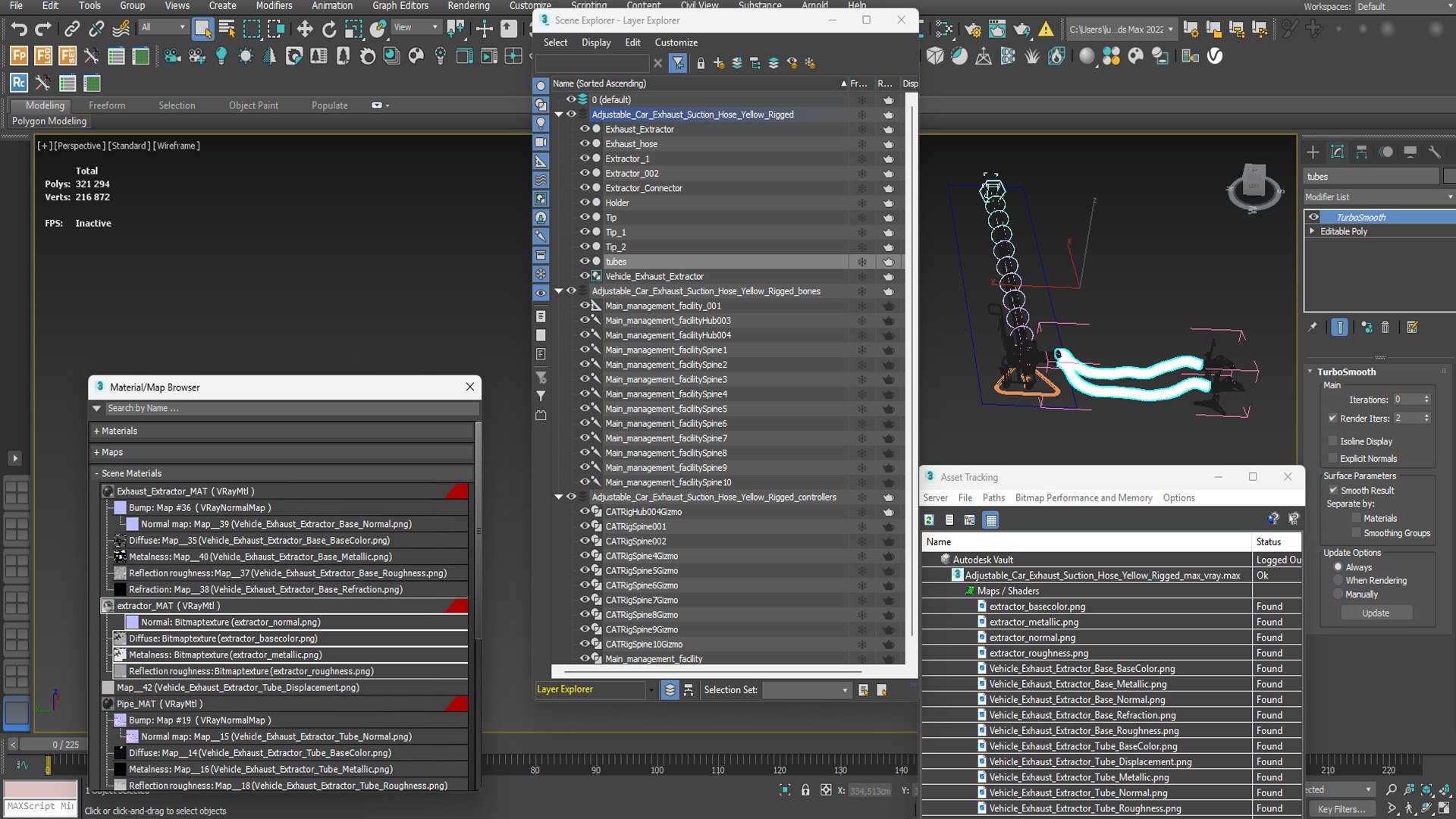
Task: Select the Rotate tool icon
Action: pos(329,30)
